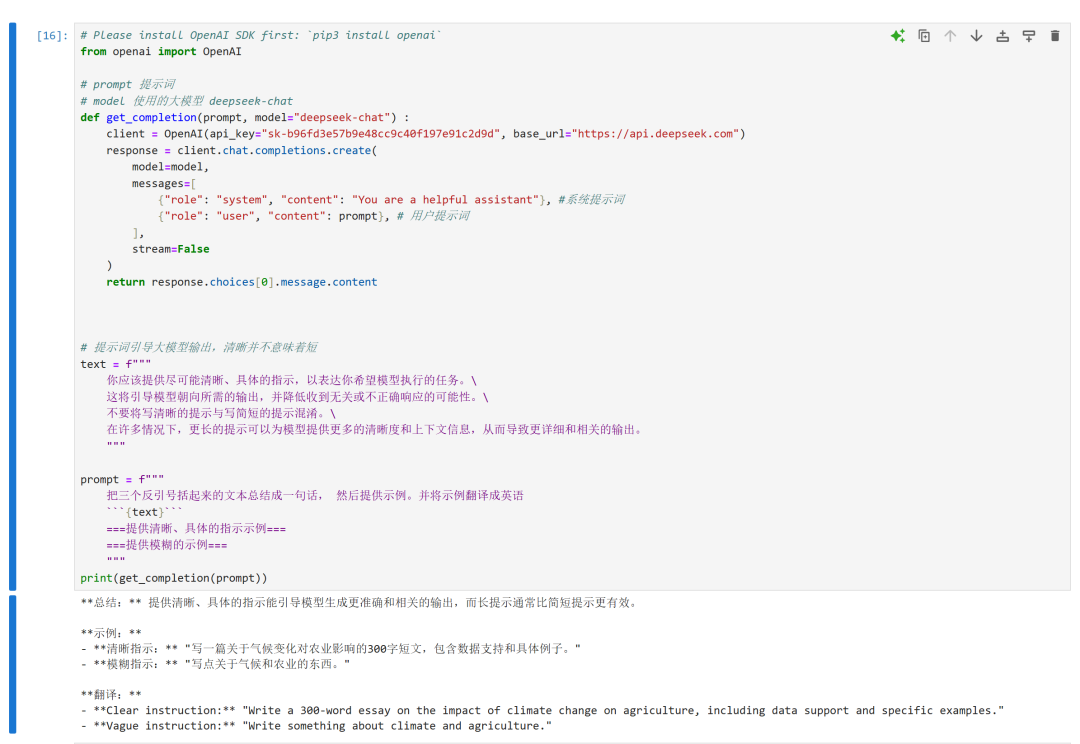The image size is (1080, 744).
Task: Click the '**总结：**' output line
Action: 361,603
